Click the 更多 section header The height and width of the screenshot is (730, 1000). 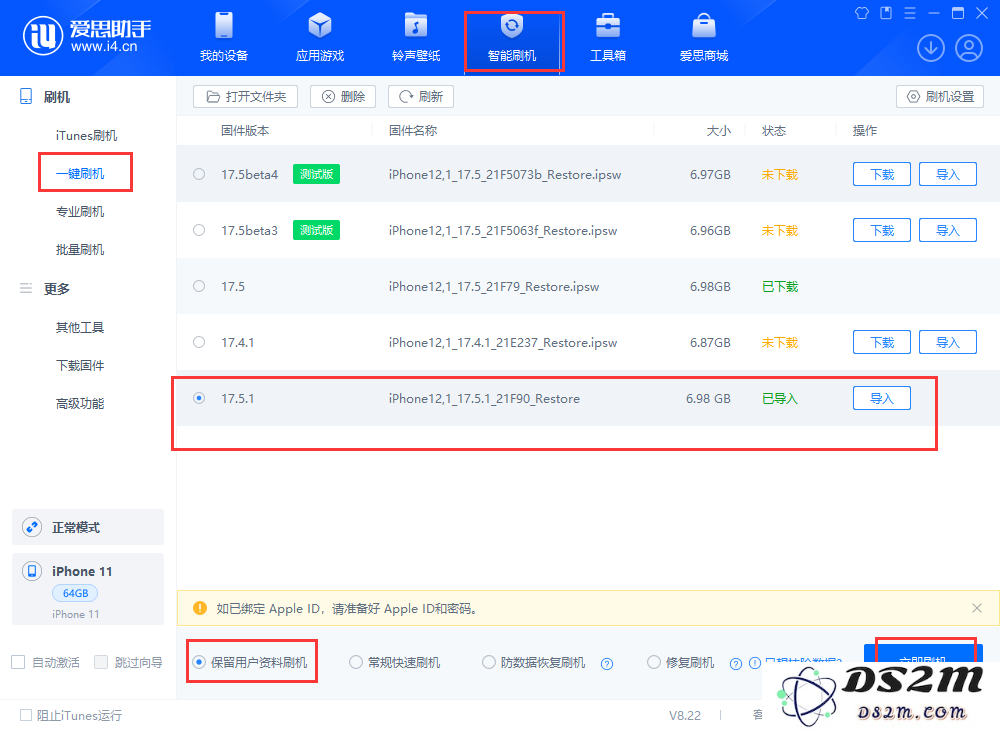pos(57,289)
